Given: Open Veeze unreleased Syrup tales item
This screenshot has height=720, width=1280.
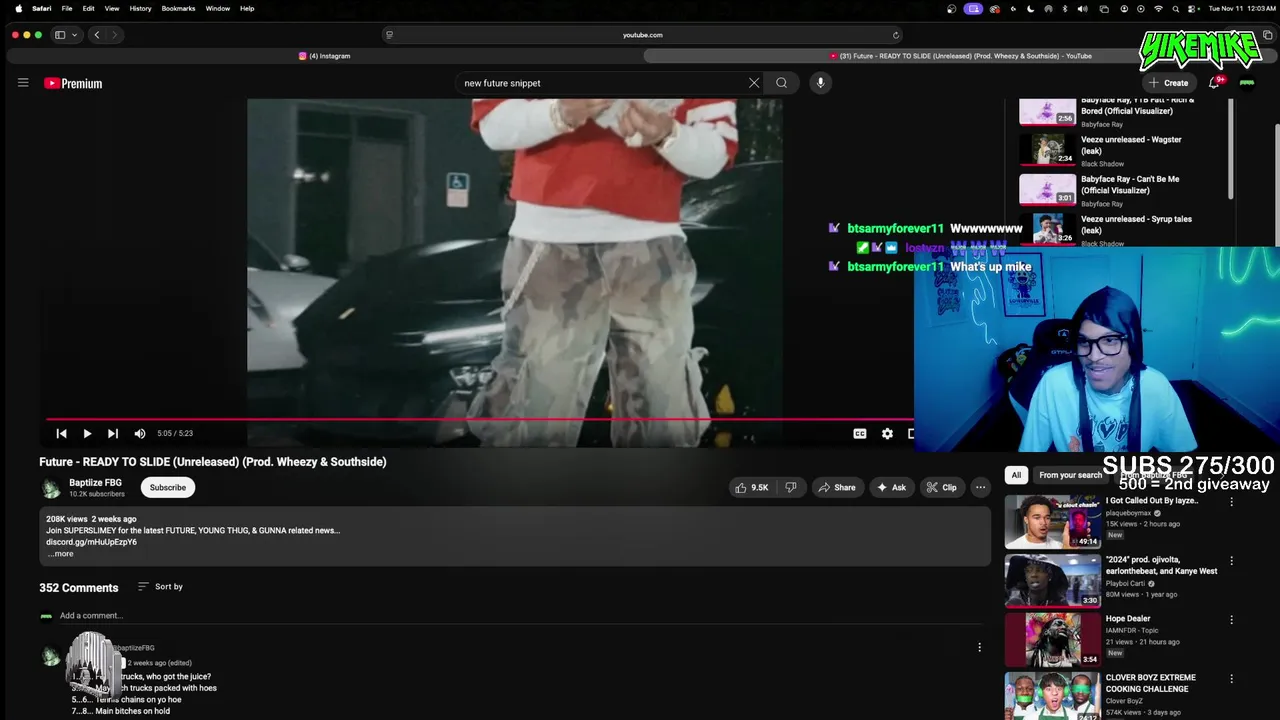Looking at the screenshot, I should (x=1120, y=229).
